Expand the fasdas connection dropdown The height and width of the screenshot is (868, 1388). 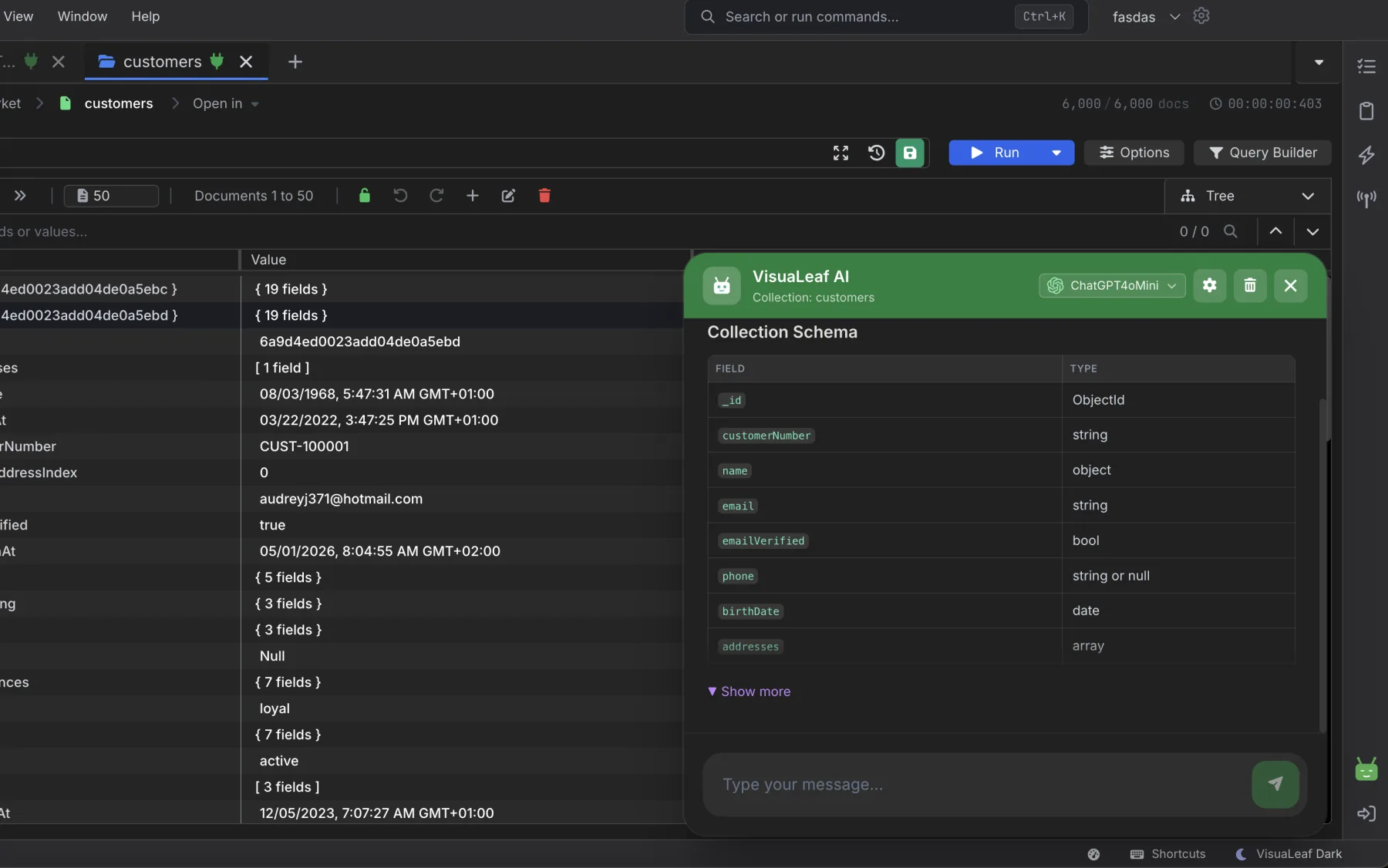(1174, 17)
